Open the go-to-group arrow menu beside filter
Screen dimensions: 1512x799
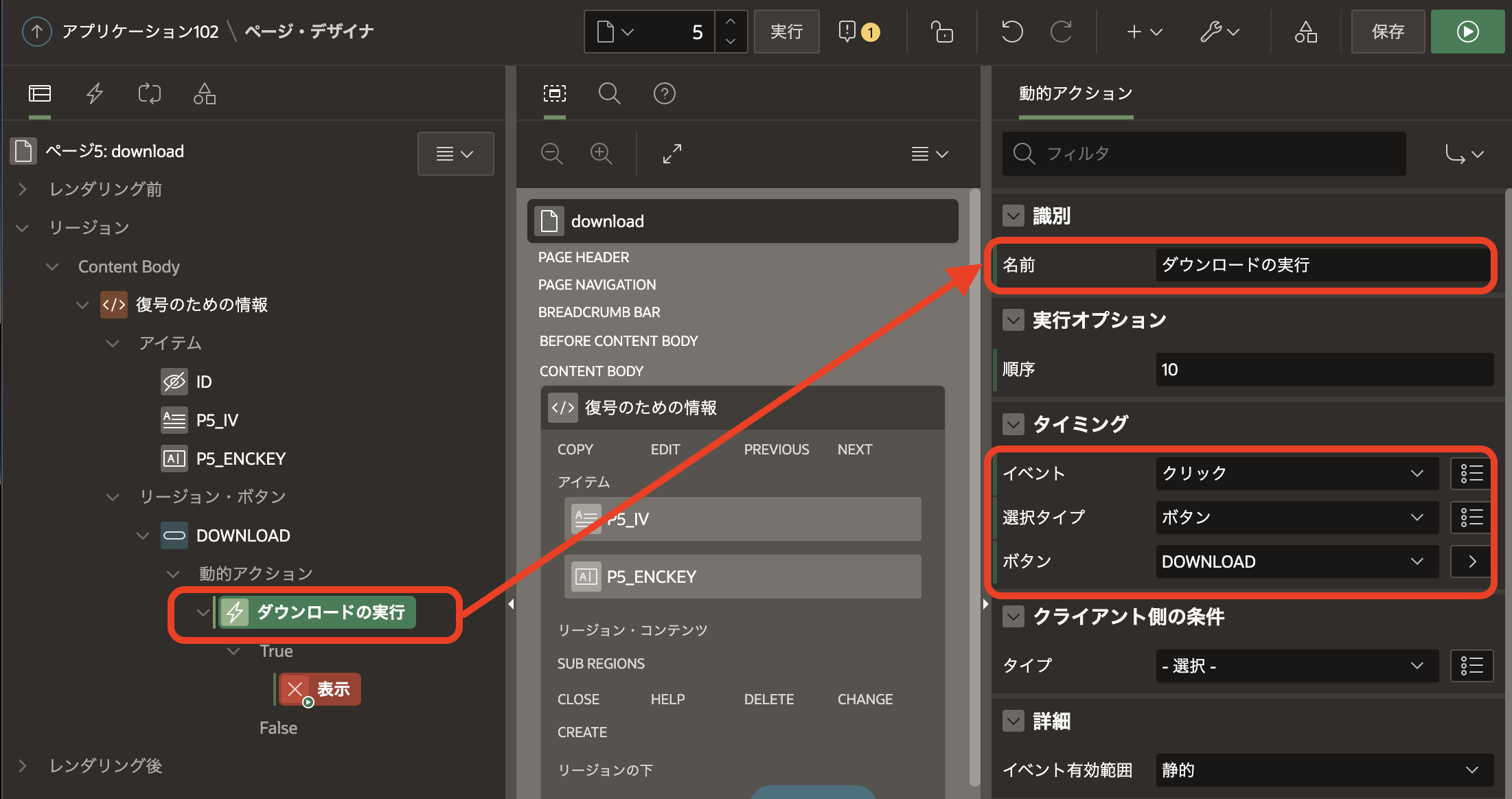point(1464,154)
